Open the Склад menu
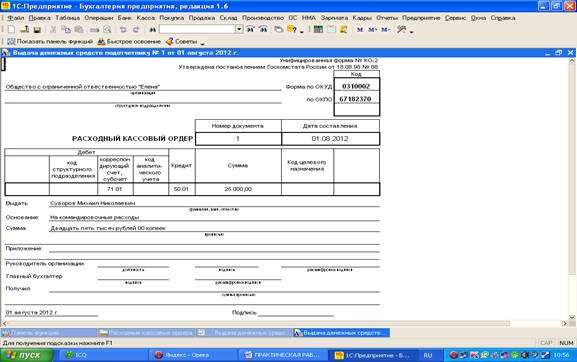The width and height of the screenshot is (577, 362). click(229, 18)
